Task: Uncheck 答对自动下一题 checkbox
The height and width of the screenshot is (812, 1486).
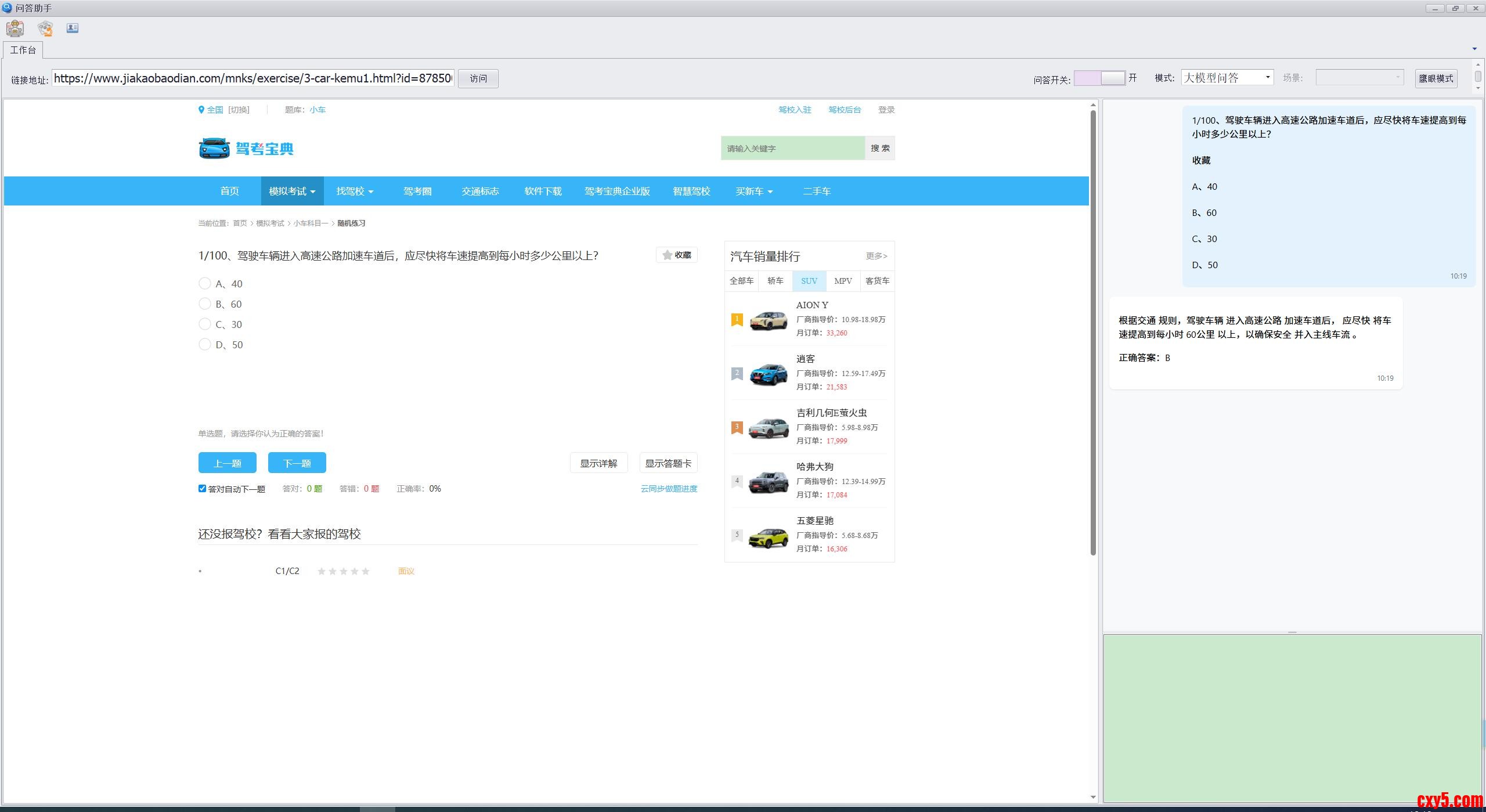Action: click(202, 489)
